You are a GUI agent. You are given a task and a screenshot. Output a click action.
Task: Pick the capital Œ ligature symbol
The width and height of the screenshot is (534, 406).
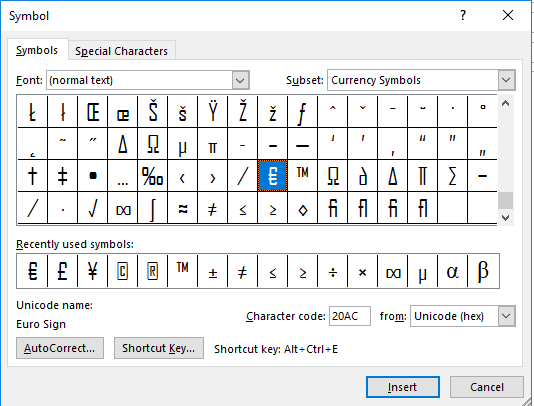click(x=93, y=112)
